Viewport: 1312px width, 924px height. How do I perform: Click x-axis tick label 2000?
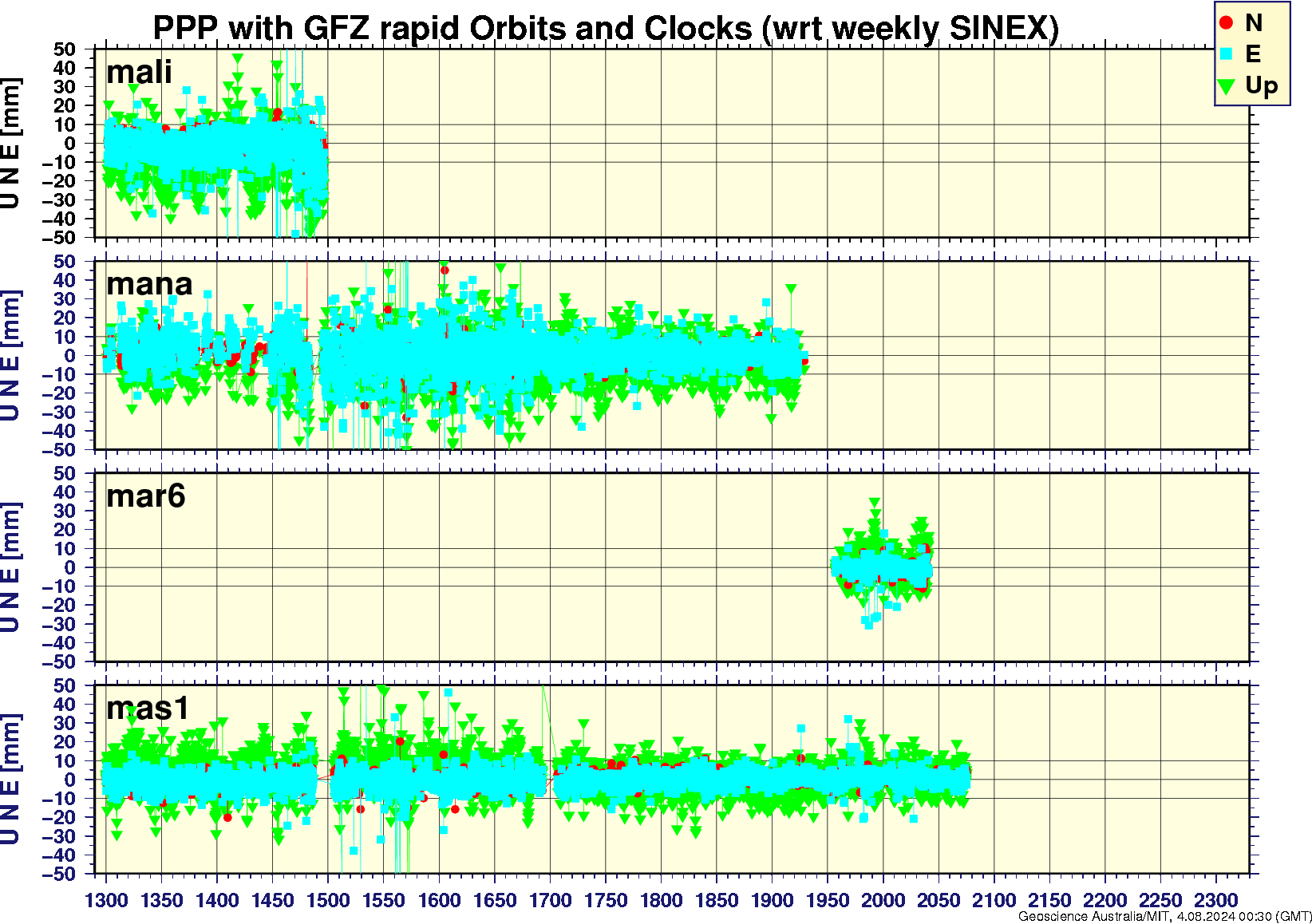click(x=883, y=900)
